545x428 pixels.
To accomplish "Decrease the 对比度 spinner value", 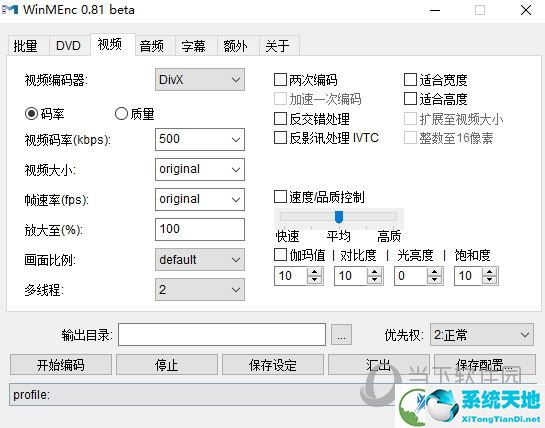I will pos(375,280).
